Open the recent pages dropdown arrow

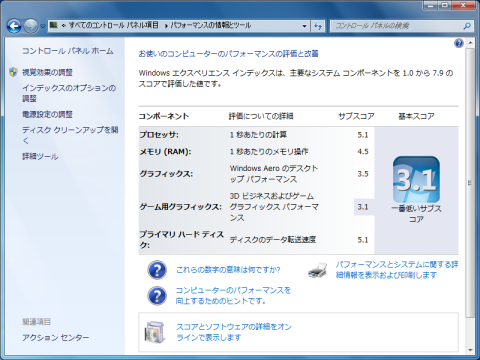[x=43, y=26]
